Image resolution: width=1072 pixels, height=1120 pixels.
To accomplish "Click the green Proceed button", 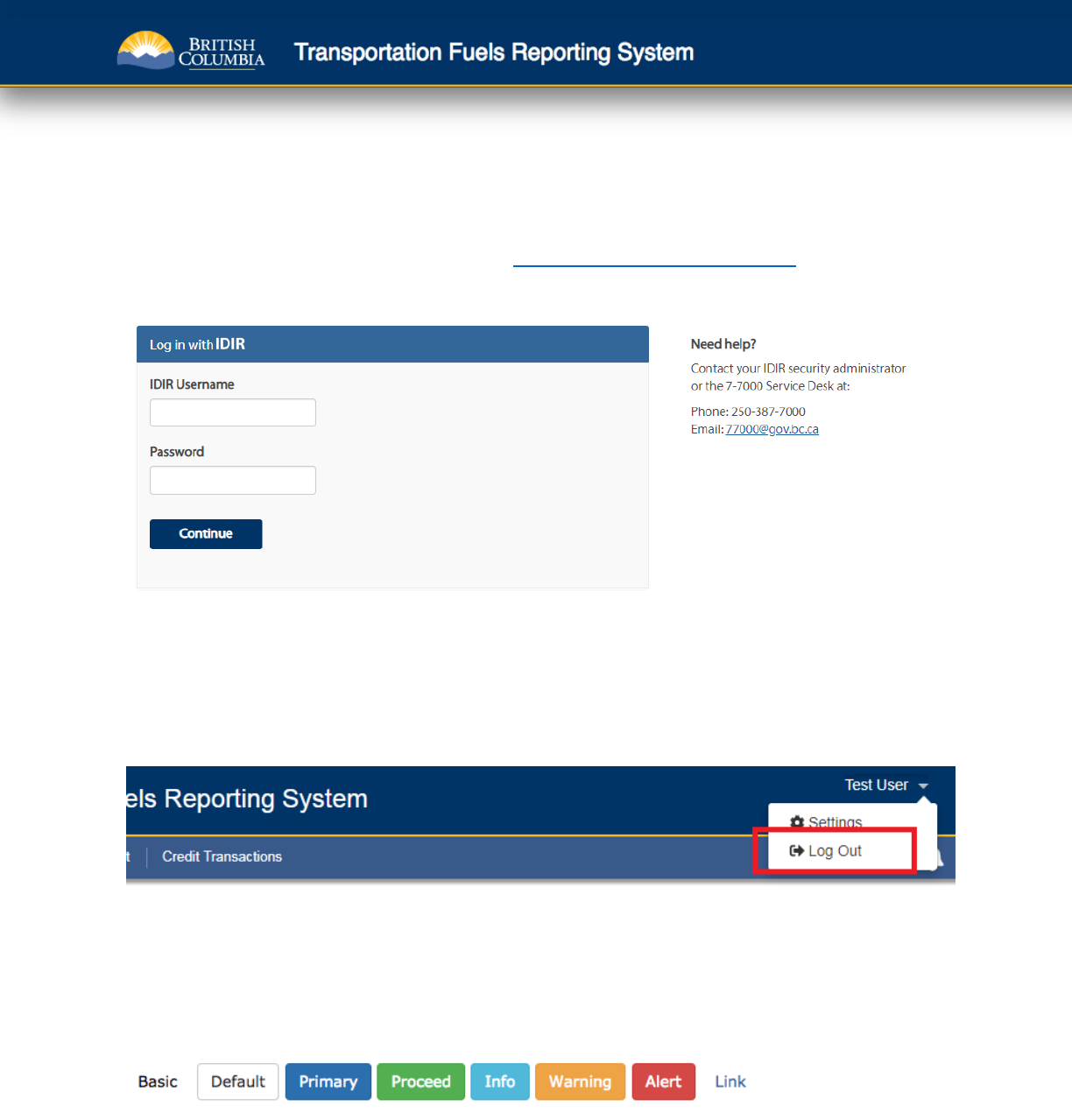I will (x=421, y=1081).
